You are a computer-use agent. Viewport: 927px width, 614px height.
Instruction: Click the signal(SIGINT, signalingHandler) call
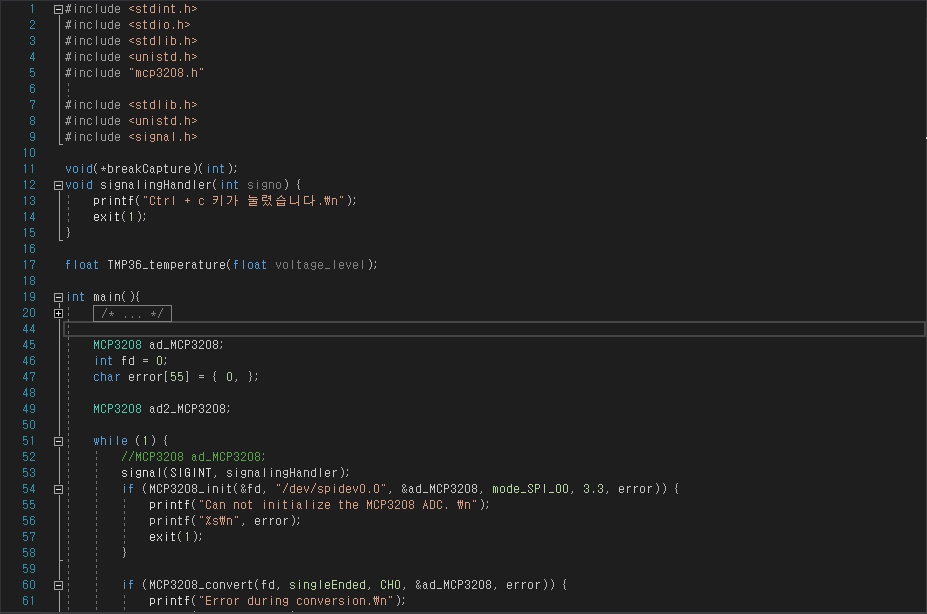click(x=235, y=473)
